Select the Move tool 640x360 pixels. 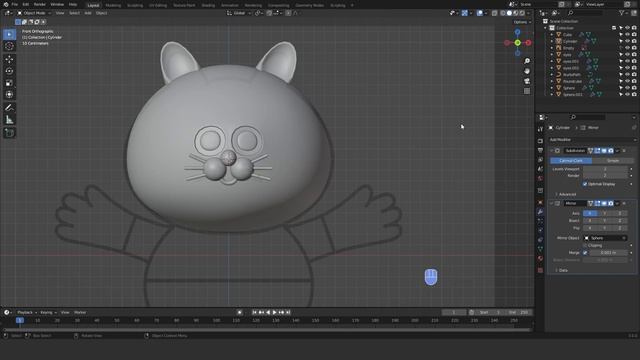pyautogui.click(x=9, y=59)
